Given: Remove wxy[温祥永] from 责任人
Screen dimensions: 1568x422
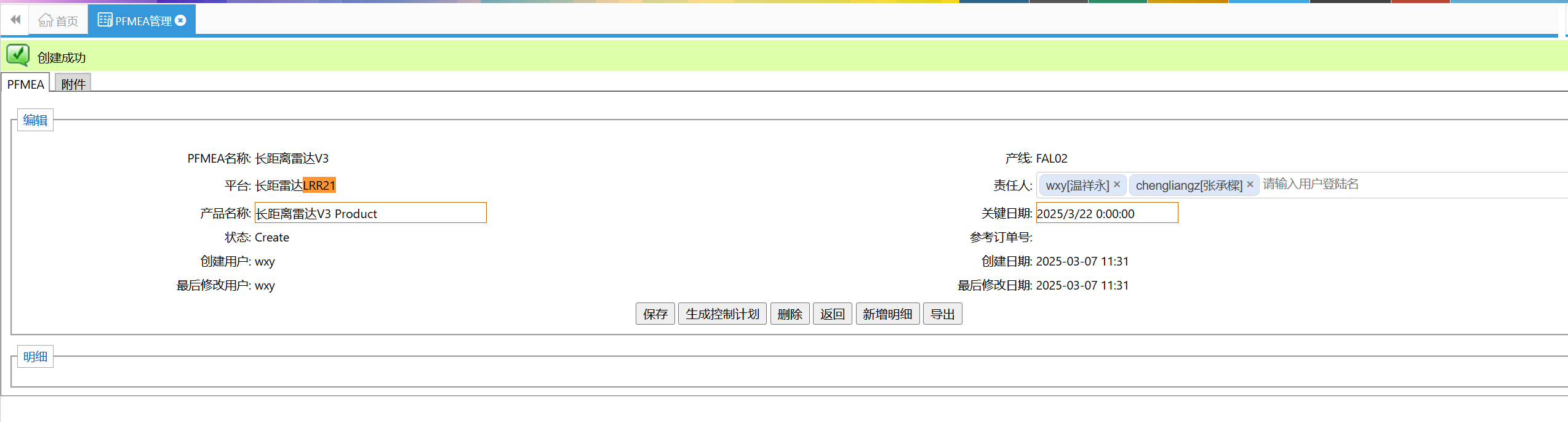Looking at the screenshot, I should click(x=1117, y=184).
